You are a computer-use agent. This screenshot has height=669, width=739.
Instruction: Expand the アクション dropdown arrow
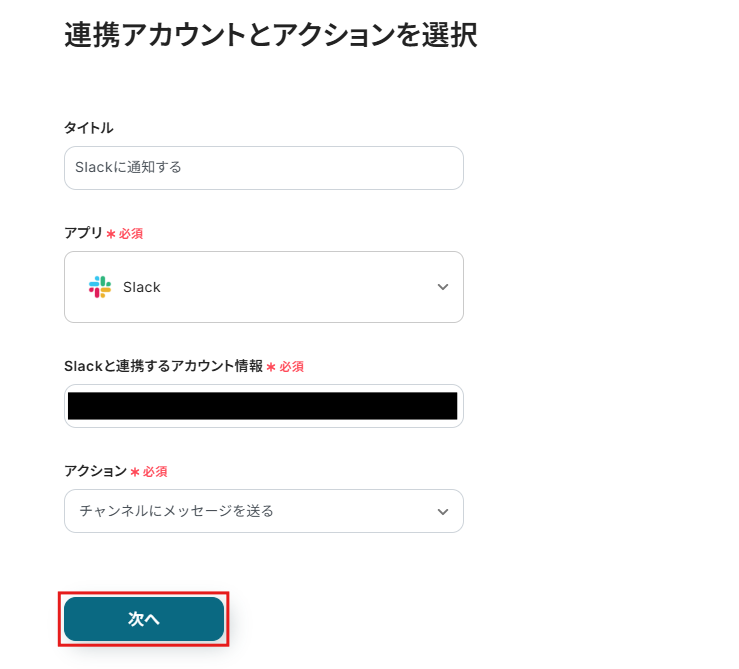click(x=443, y=512)
